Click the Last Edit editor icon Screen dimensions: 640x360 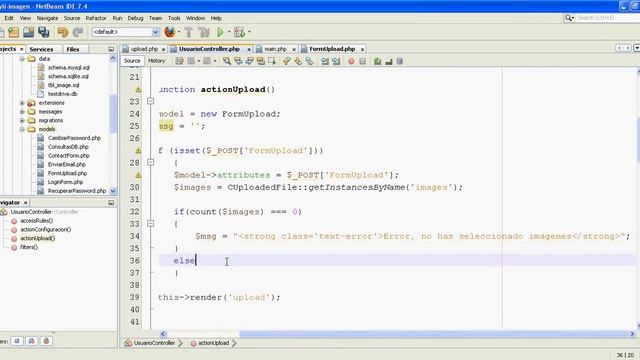[179, 61]
